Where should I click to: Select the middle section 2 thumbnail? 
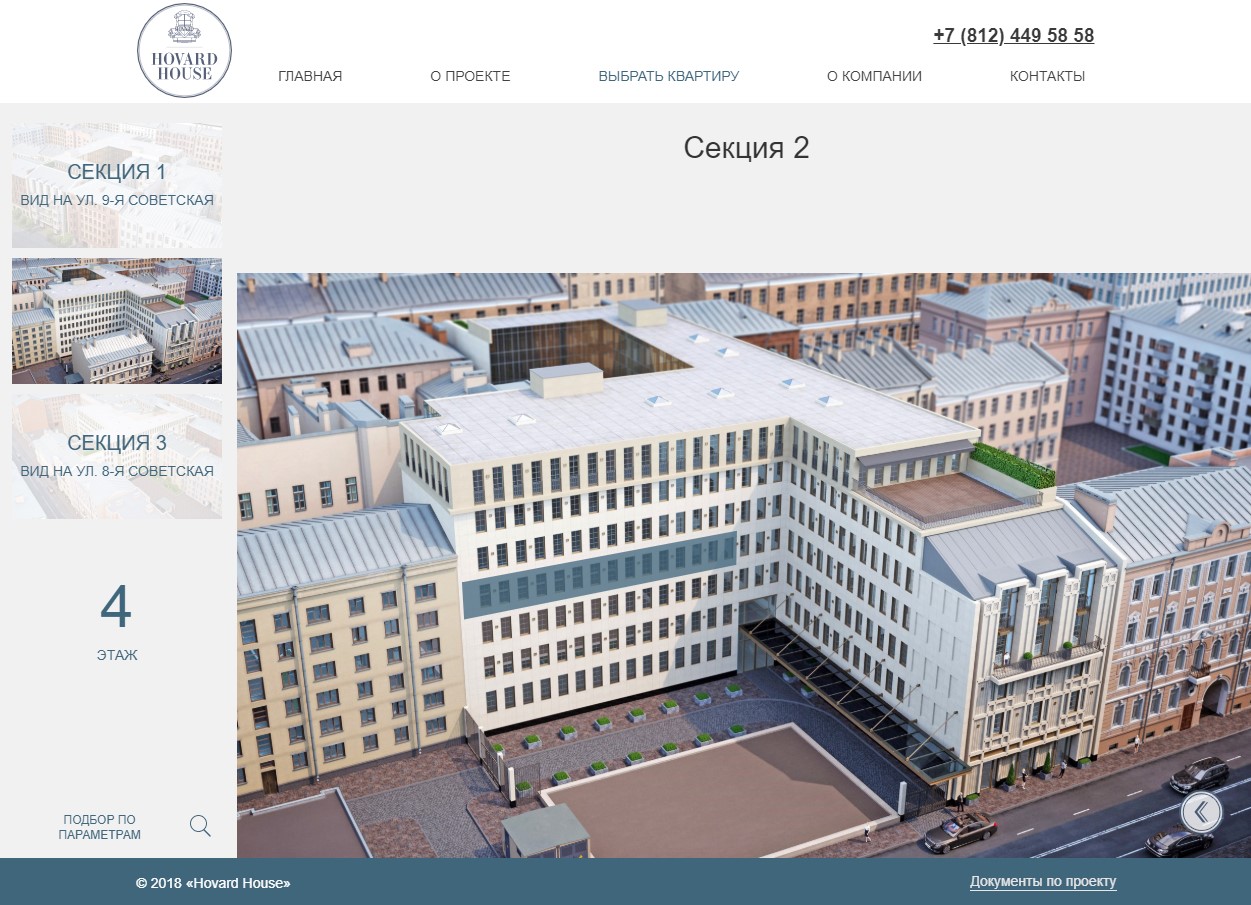pos(117,321)
